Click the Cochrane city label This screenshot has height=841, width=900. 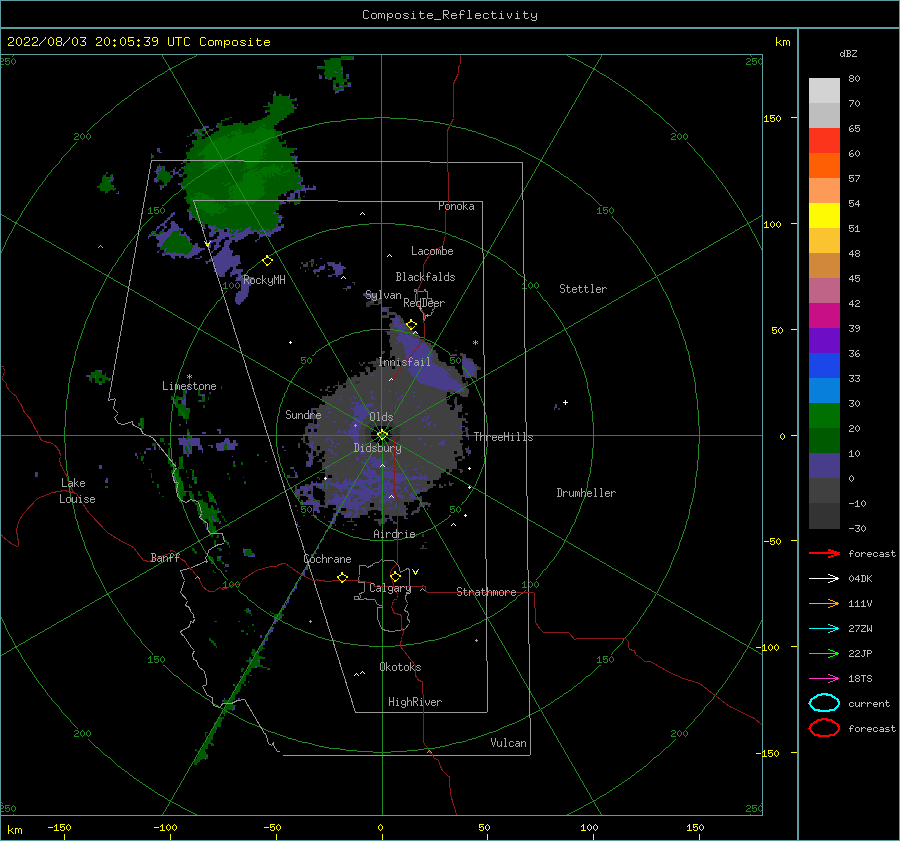(327, 559)
